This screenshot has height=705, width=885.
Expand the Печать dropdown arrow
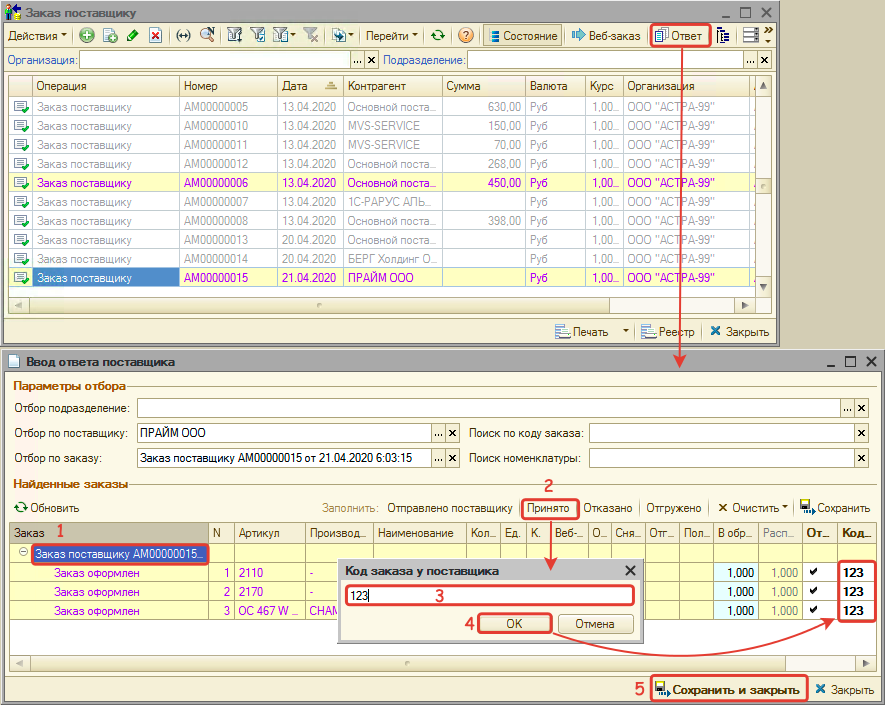[625, 331]
